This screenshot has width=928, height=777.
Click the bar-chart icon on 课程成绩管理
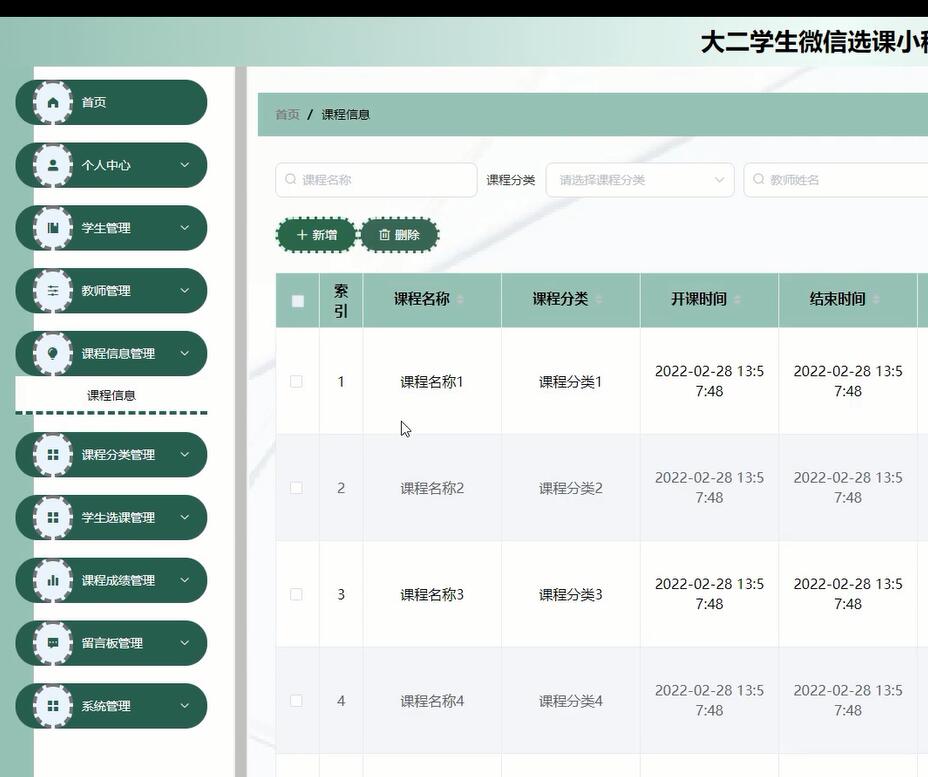pyautogui.click(x=52, y=580)
